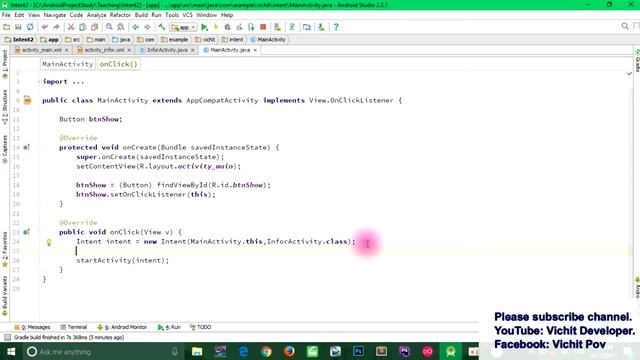Open the Refactor menu

[120, 15]
